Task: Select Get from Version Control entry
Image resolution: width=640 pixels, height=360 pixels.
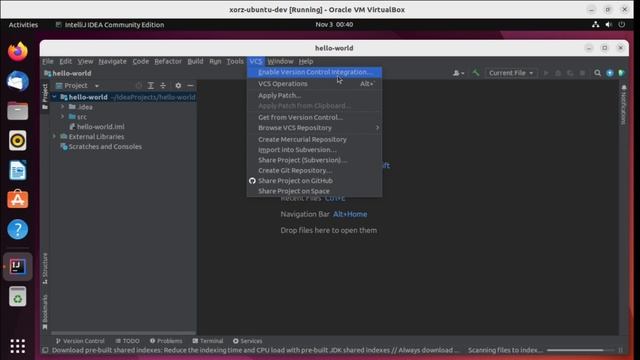Action: pyautogui.click(x=314, y=117)
